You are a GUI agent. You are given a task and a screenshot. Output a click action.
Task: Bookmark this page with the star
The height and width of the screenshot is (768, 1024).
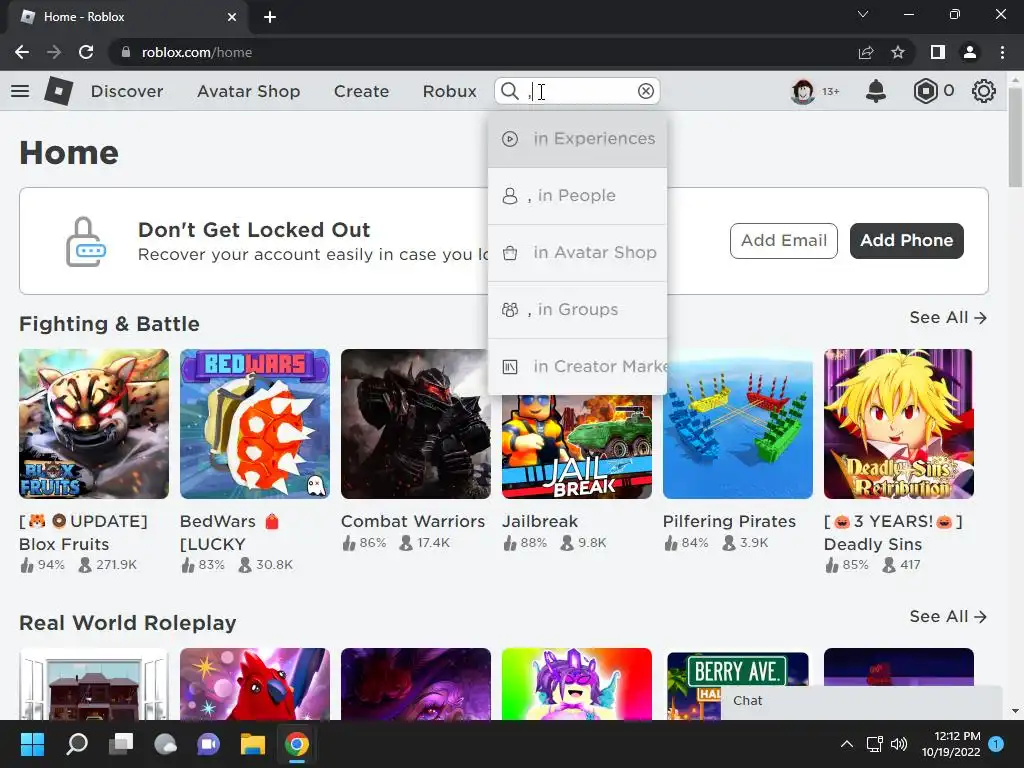[898, 52]
